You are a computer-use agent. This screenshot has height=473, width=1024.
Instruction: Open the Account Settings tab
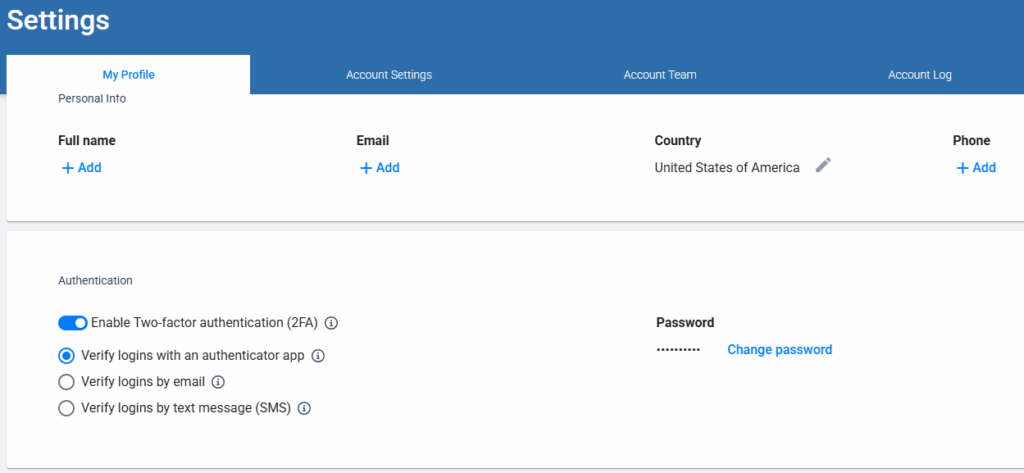[389, 75]
